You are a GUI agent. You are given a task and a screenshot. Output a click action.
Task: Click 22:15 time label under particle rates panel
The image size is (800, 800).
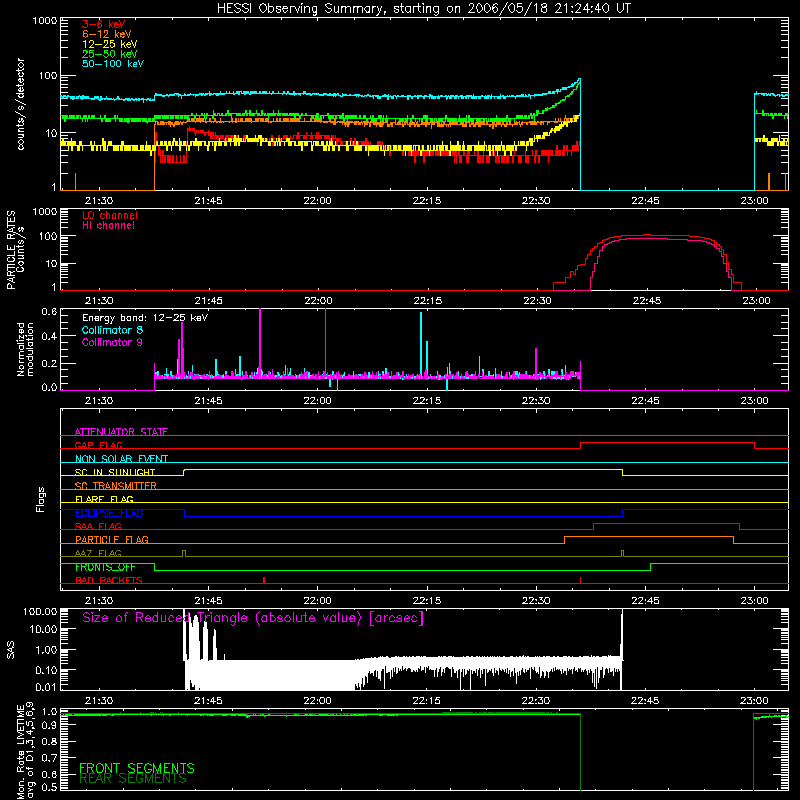pos(428,301)
